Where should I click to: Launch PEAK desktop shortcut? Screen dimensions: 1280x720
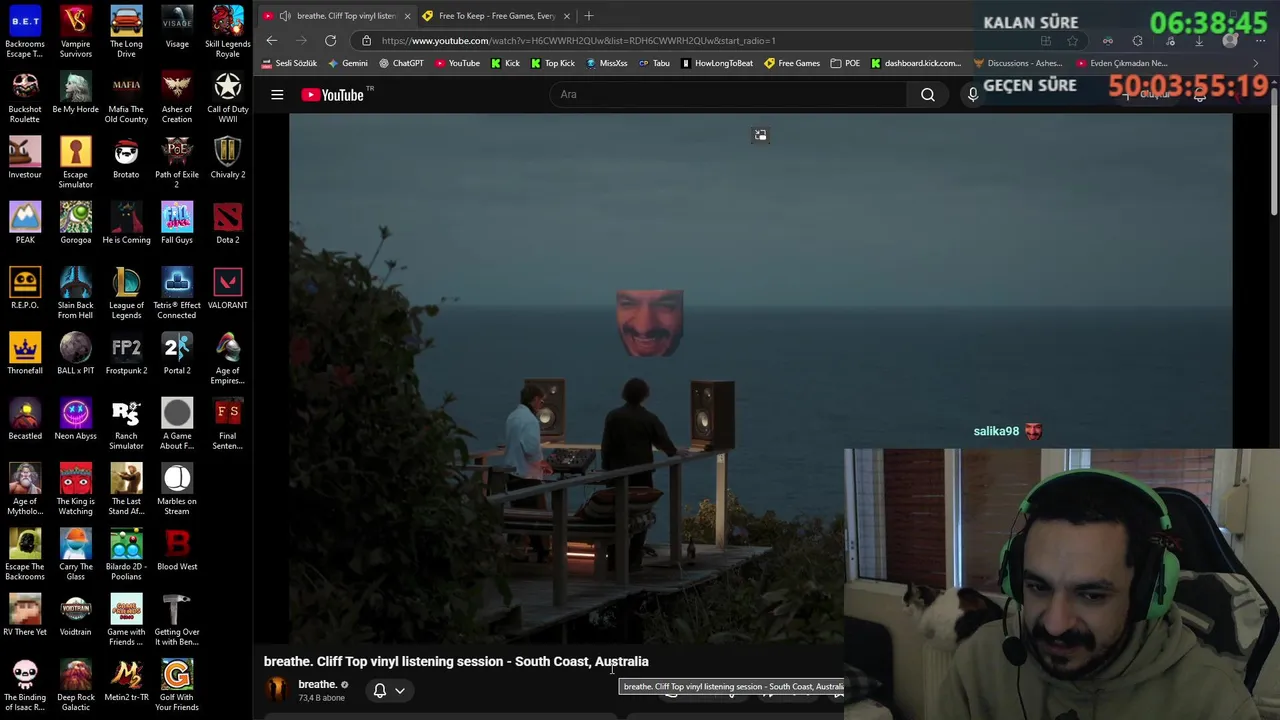click(x=25, y=222)
